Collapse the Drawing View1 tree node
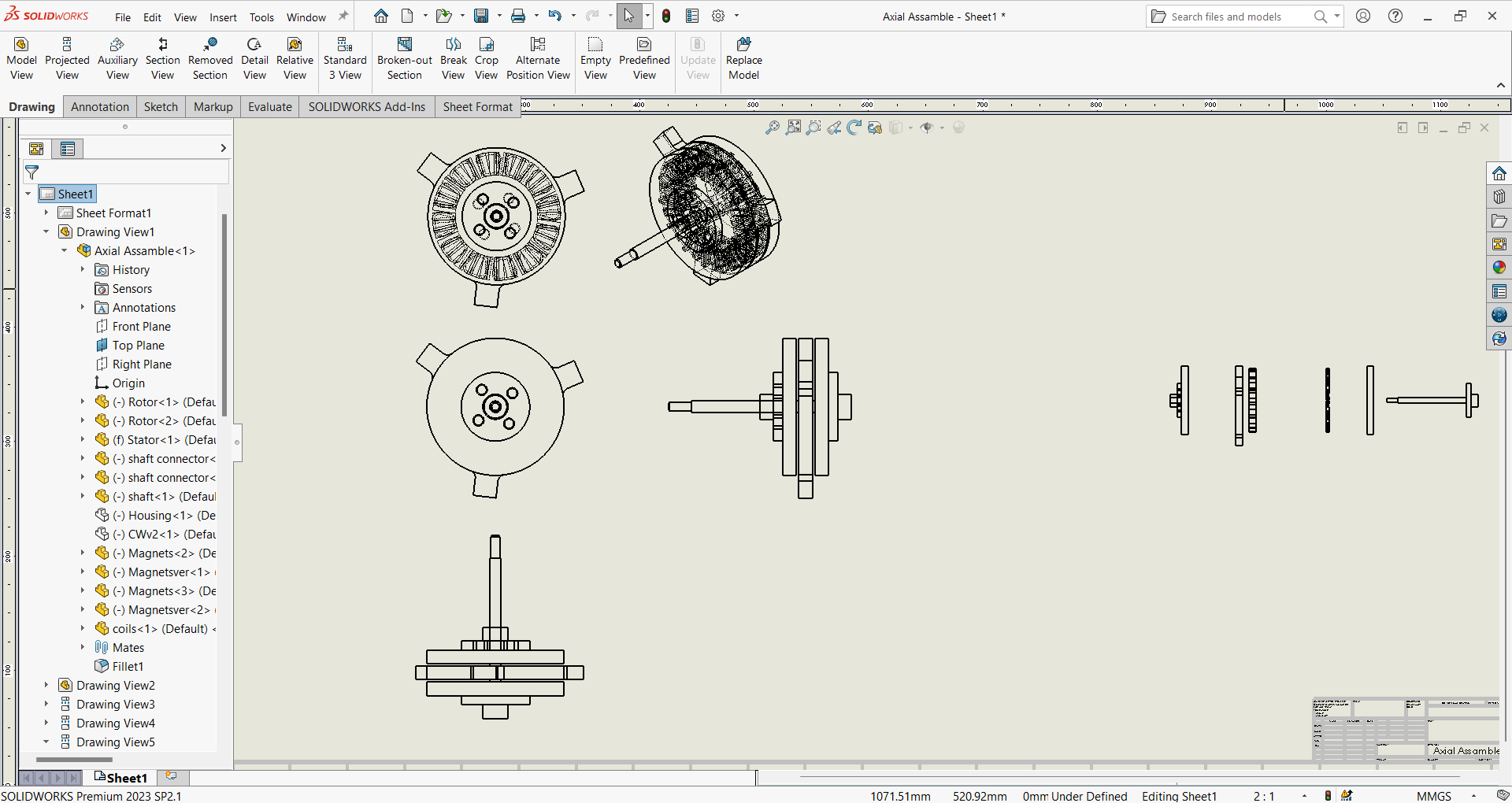Image resolution: width=1512 pixels, height=803 pixels. tap(46, 232)
